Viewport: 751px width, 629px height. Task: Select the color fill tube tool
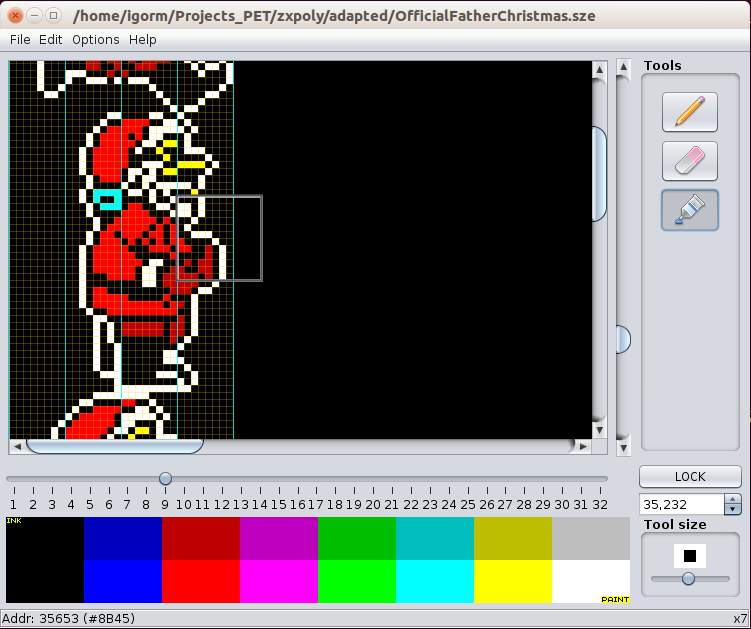pyautogui.click(x=690, y=210)
